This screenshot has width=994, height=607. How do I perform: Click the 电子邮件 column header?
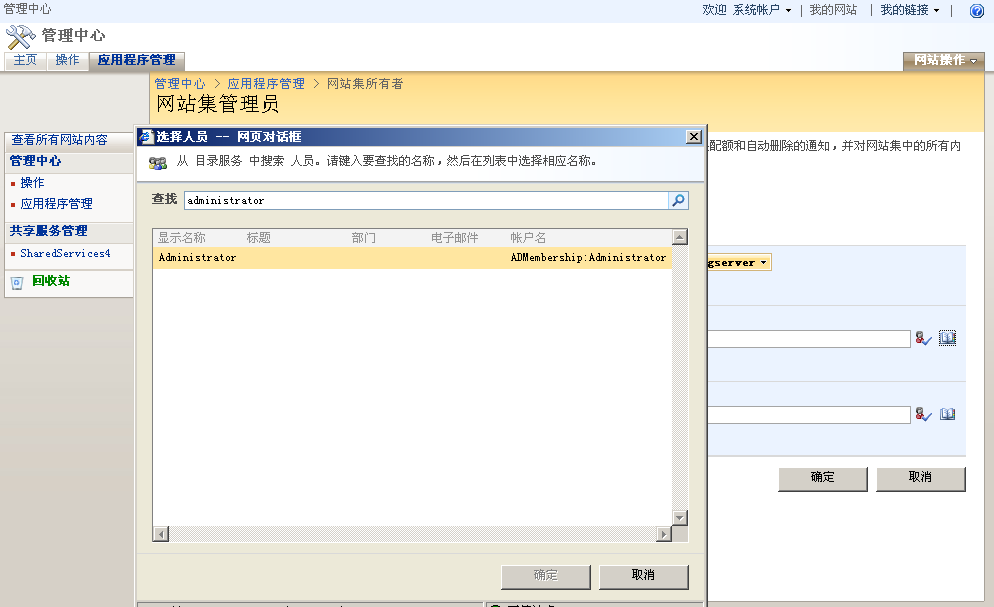pos(455,238)
